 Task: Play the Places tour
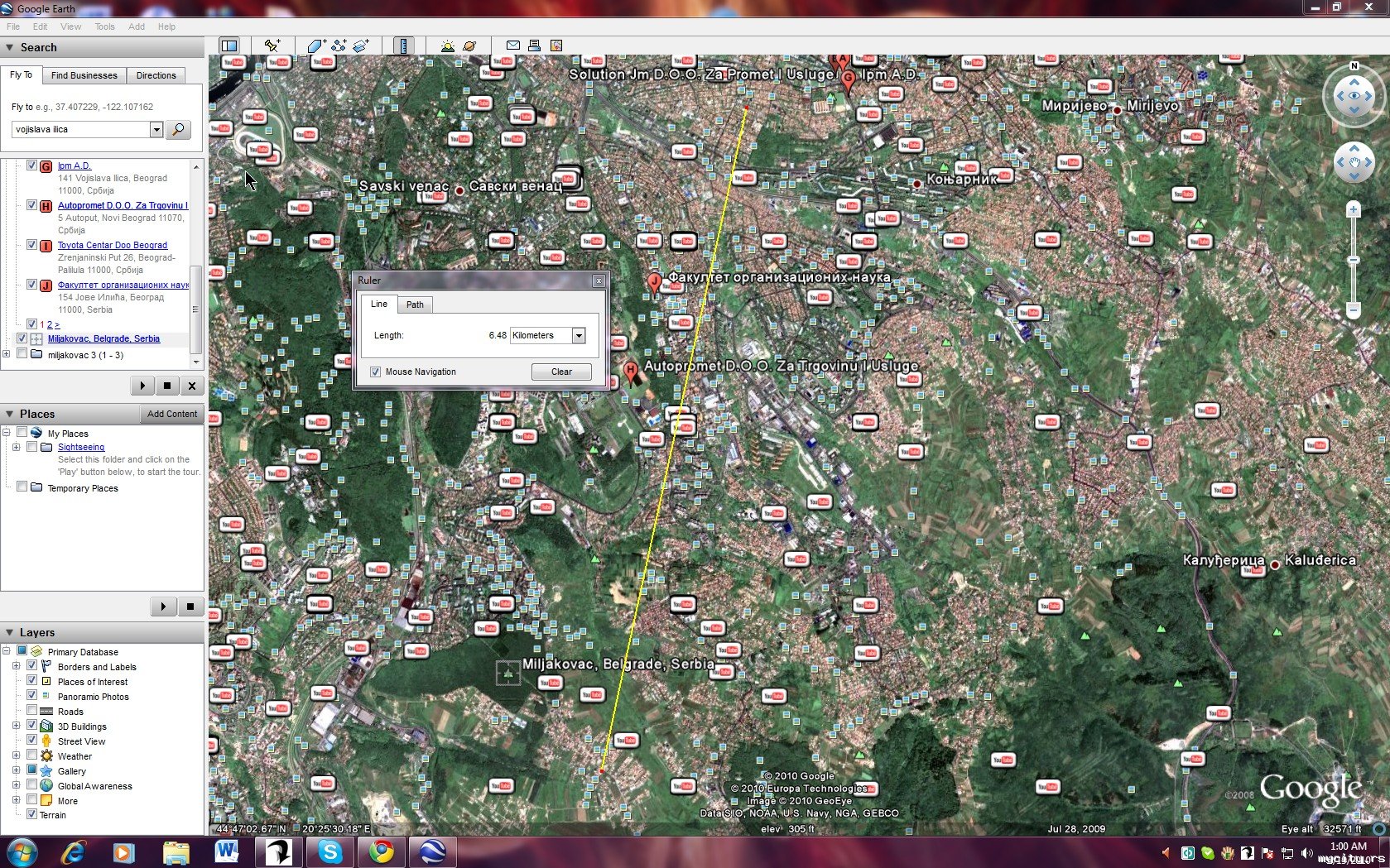click(163, 607)
